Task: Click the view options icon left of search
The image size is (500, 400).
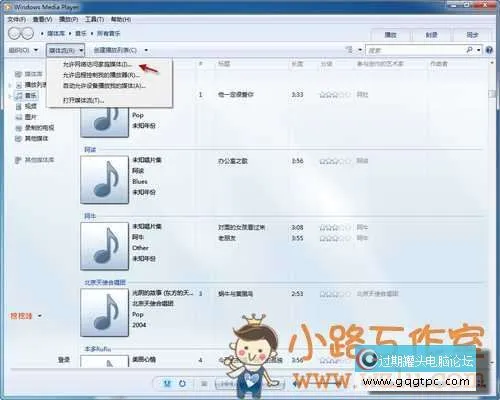Action: (349, 50)
